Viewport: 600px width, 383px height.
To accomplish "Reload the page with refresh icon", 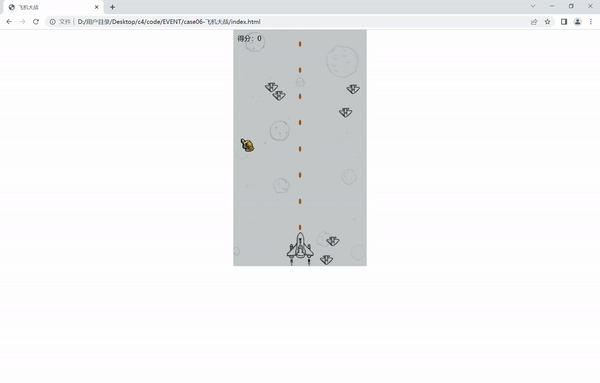I will click(x=36, y=22).
